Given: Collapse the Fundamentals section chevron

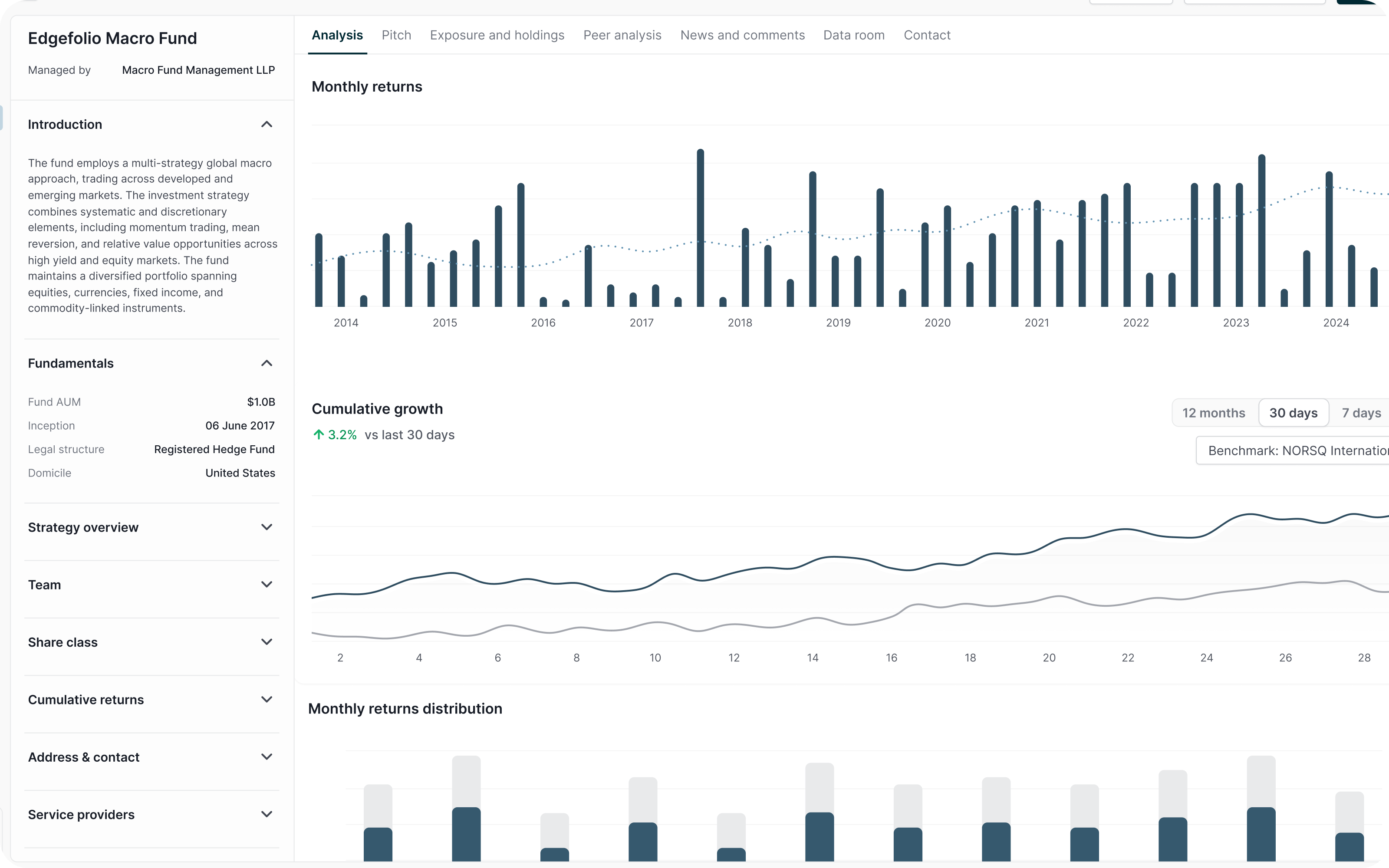Looking at the screenshot, I should click(x=267, y=363).
